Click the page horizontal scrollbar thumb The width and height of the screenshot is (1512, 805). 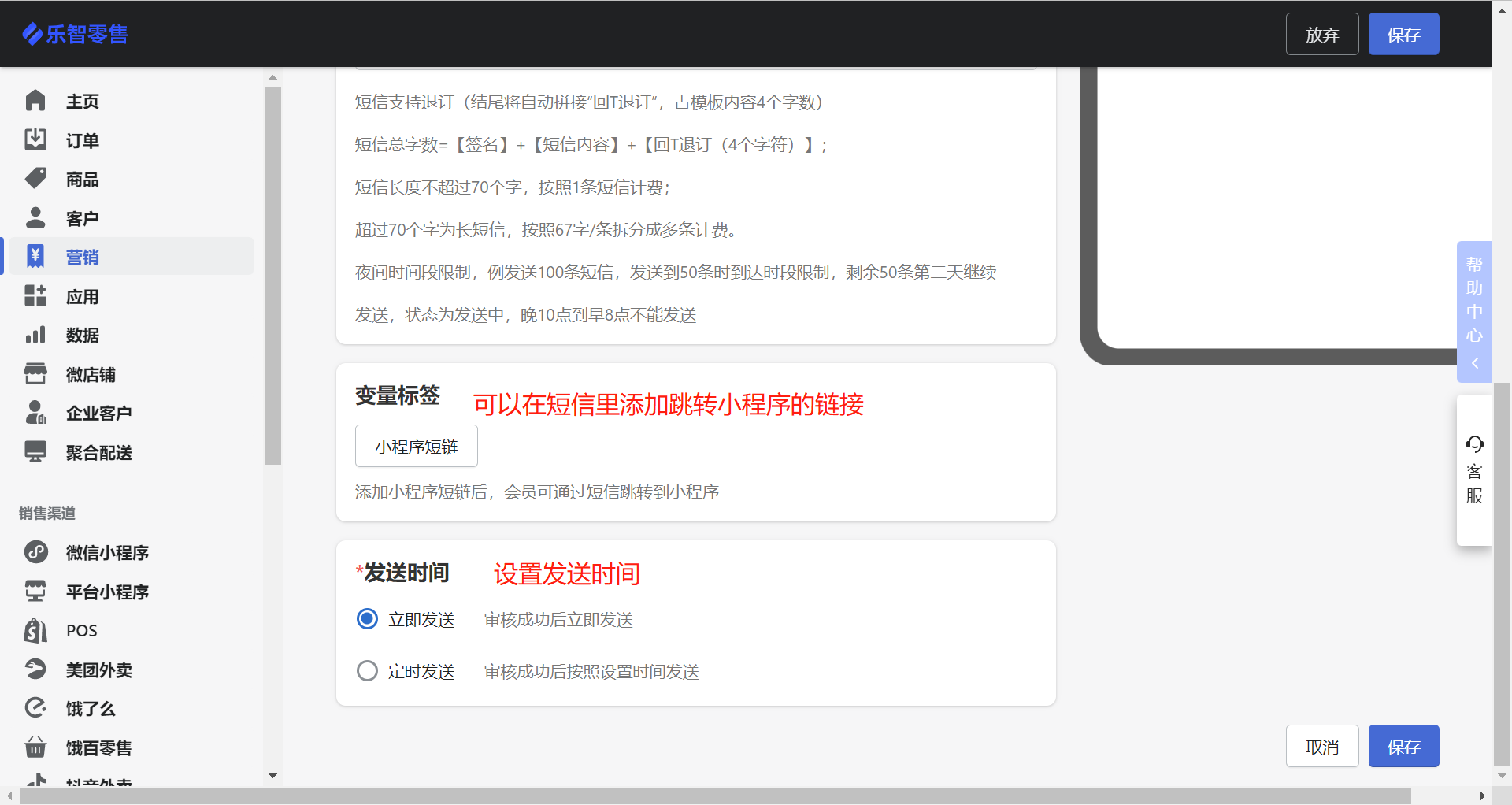(x=715, y=796)
